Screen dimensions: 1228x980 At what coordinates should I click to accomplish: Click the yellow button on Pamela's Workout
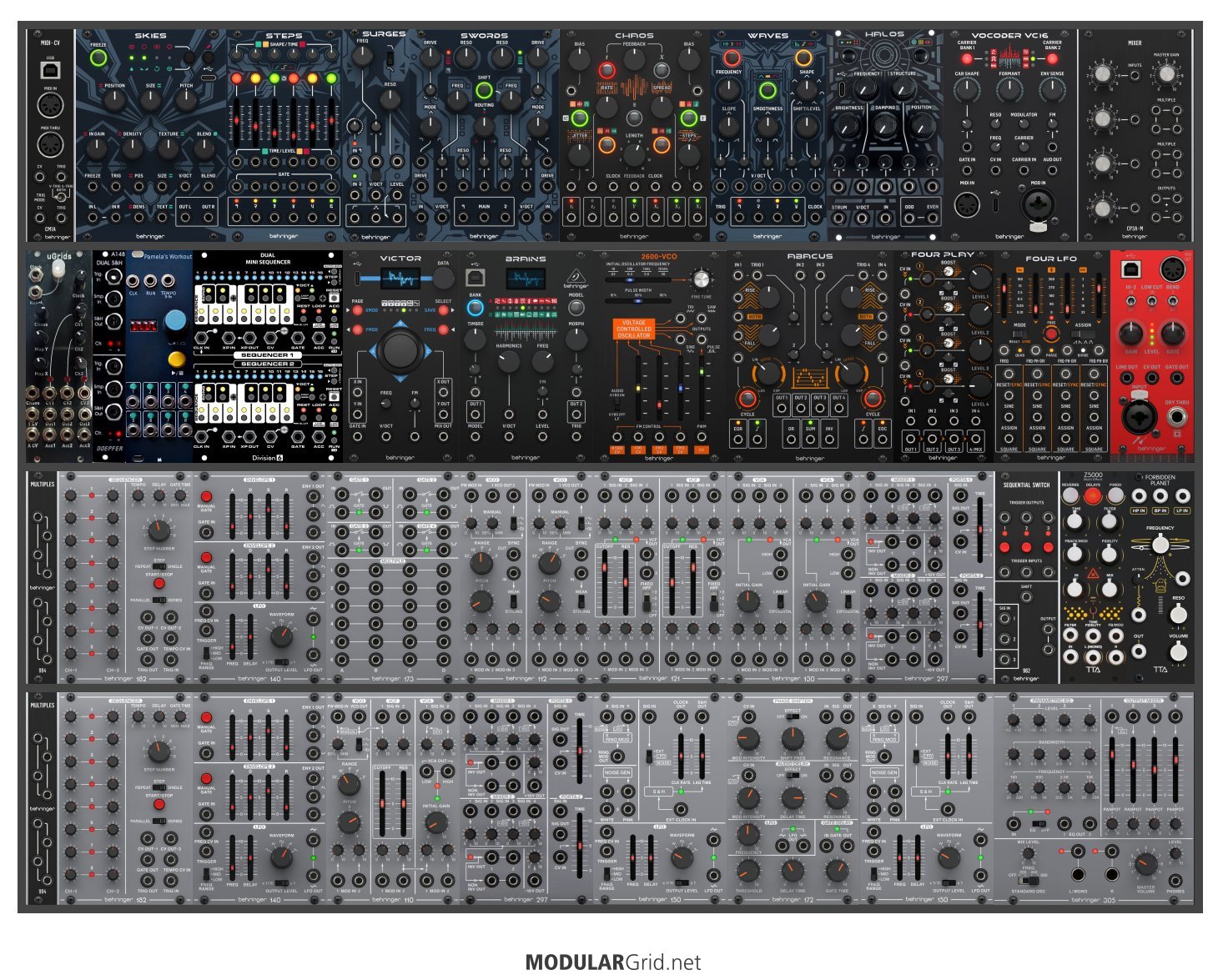175,359
